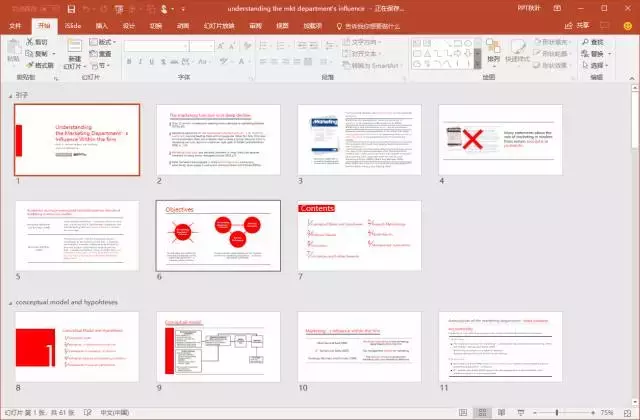640x420 pixels.
Task: Click the Reset (重置) slide button
Action: point(100,53)
